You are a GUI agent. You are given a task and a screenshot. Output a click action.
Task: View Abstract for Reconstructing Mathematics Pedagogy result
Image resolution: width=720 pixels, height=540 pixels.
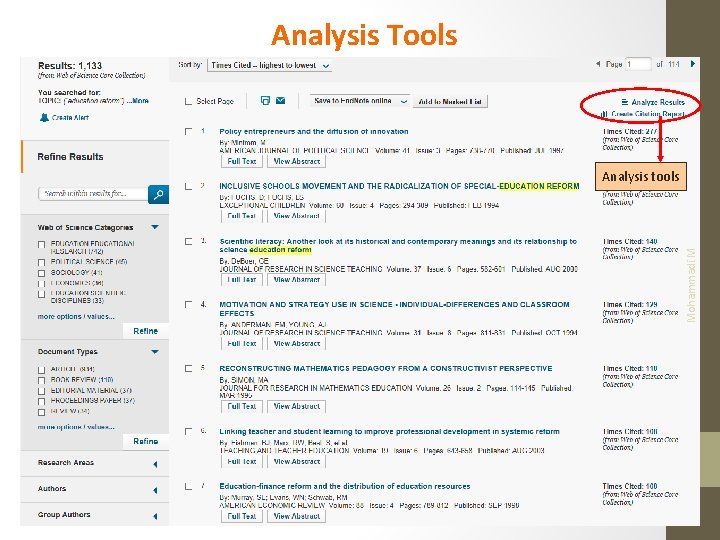click(x=297, y=406)
